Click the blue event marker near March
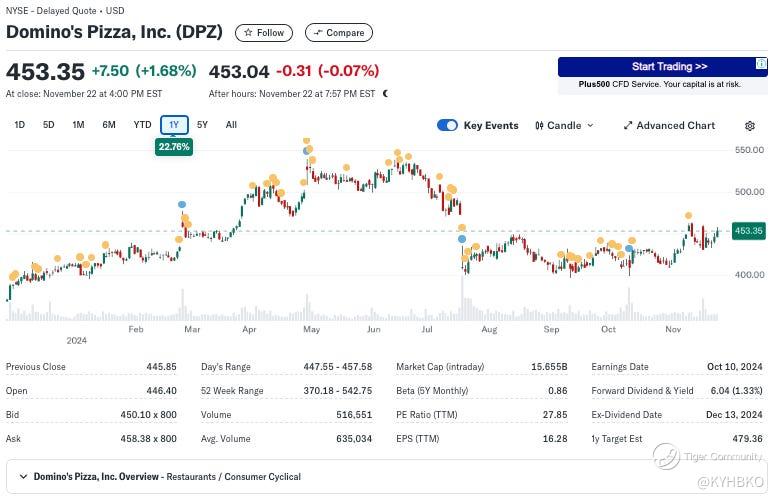The image size is (778, 500). tap(182, 204)
